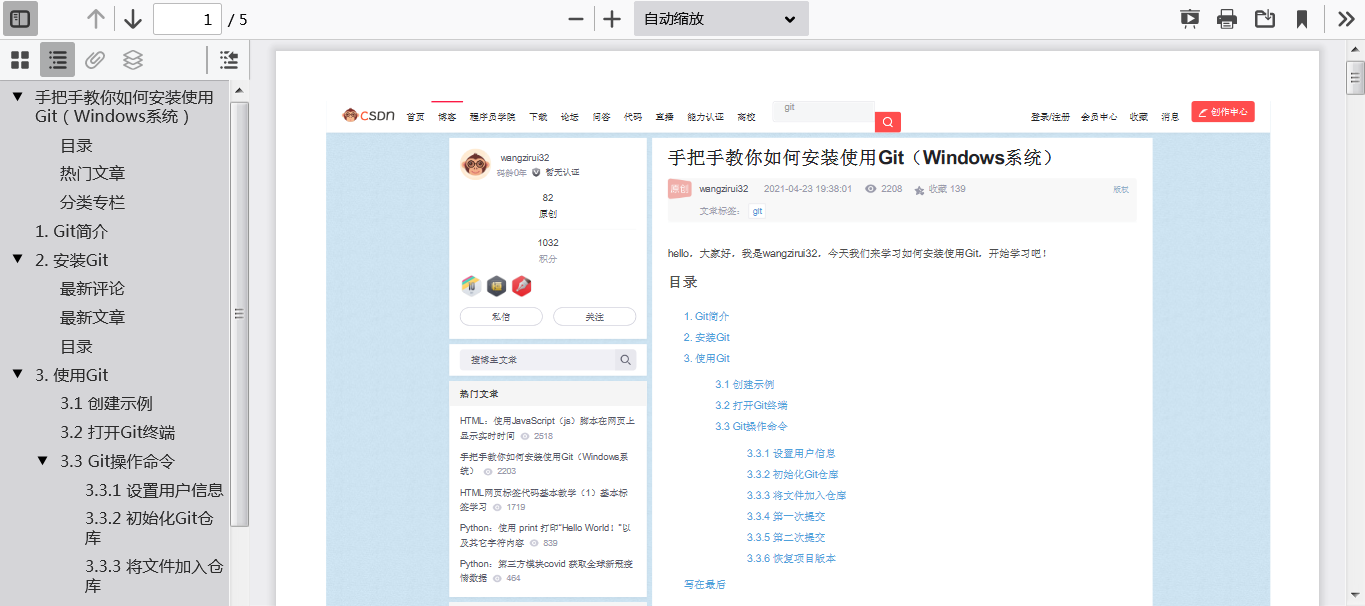Select 热门文章 in the outline

coord(92,174)
